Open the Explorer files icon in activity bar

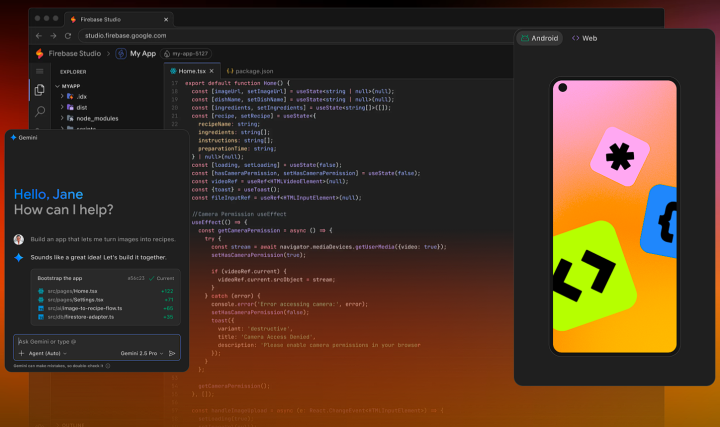(40, 90)
